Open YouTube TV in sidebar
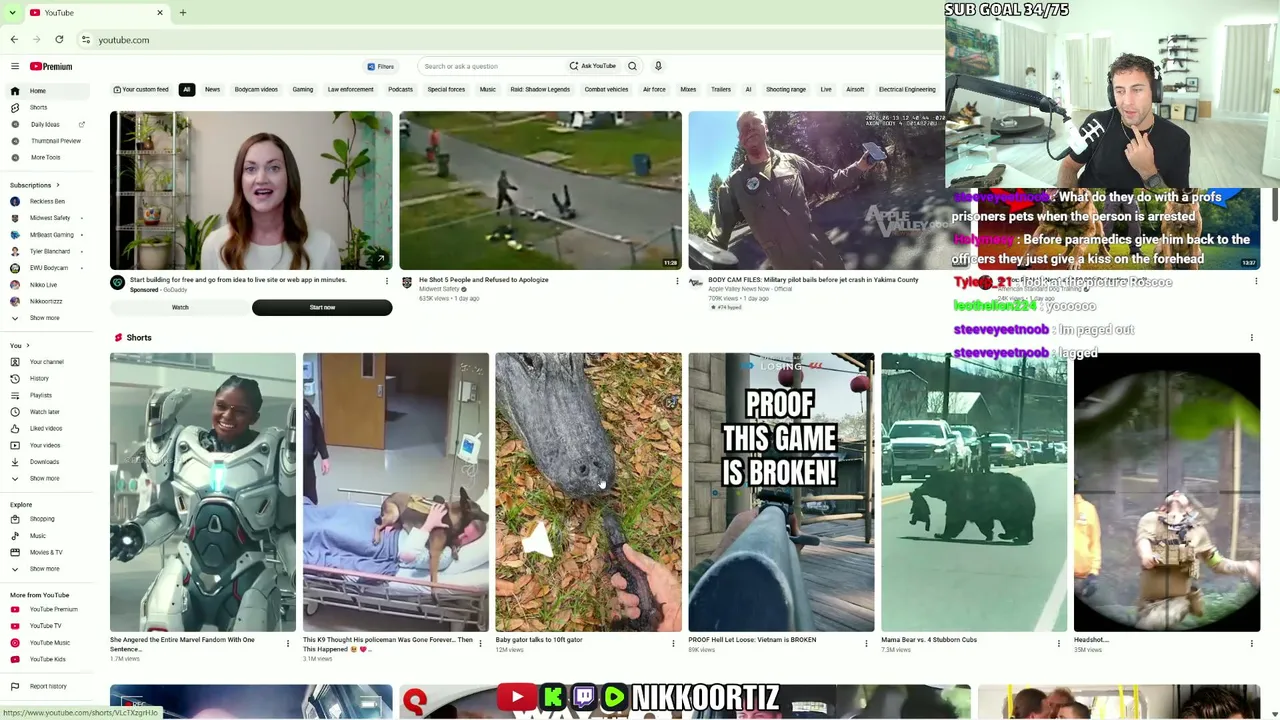The height and width of the screenshot is (720, 1280). point(45,626)
